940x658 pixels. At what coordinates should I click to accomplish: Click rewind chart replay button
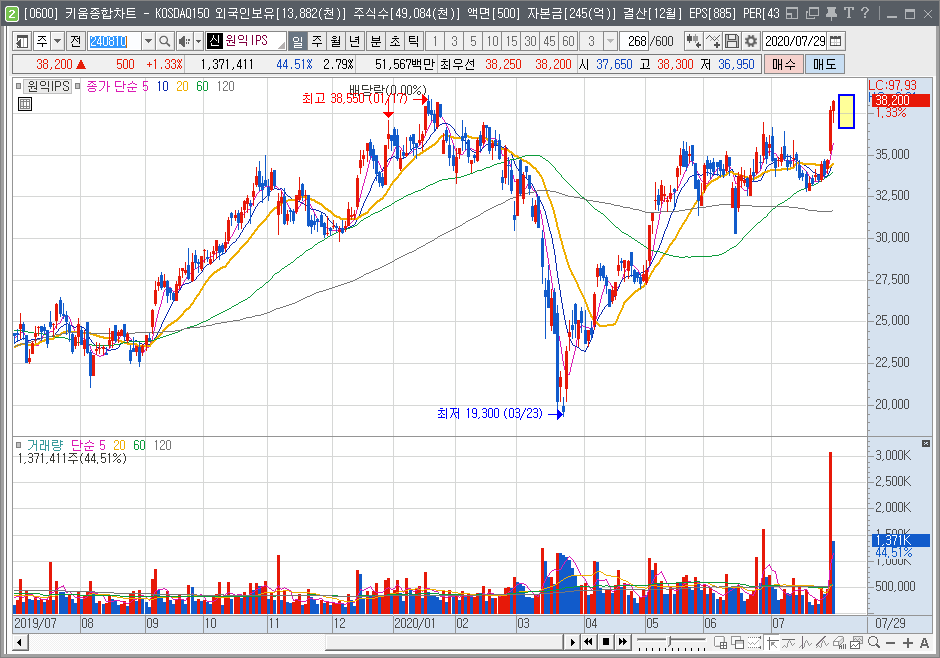coord(589,642)
